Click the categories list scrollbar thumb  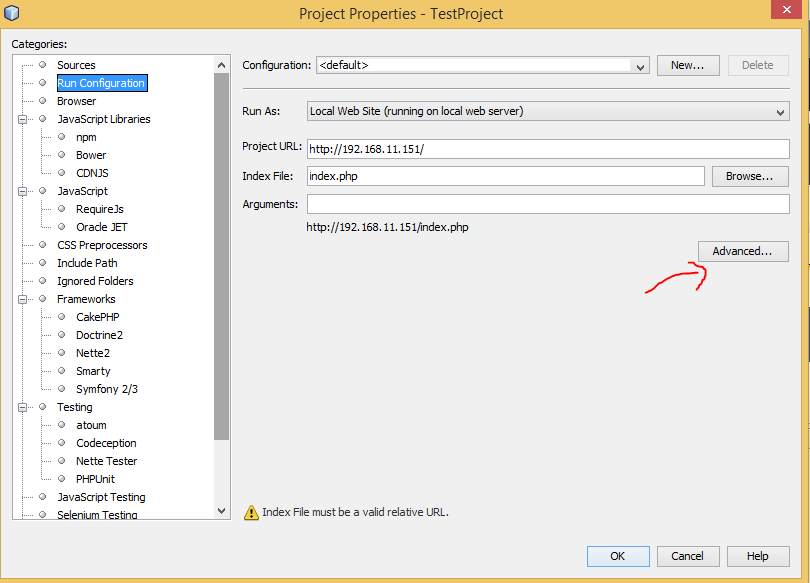[222, 257]
